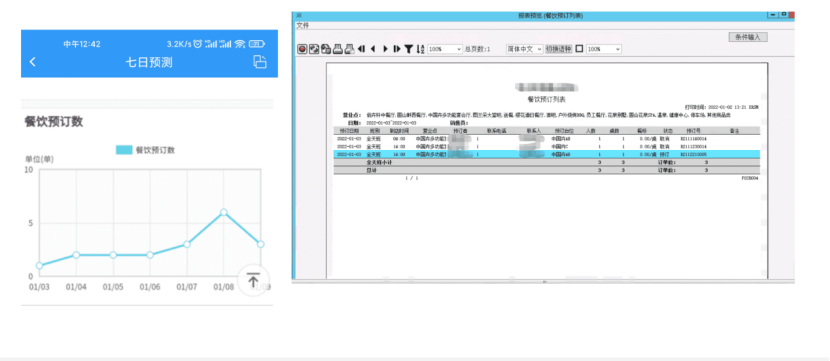Tap the copy/export icon in the 七日预测 header
This screenshot has width=830, height=361.
click(x=260, y=62)
